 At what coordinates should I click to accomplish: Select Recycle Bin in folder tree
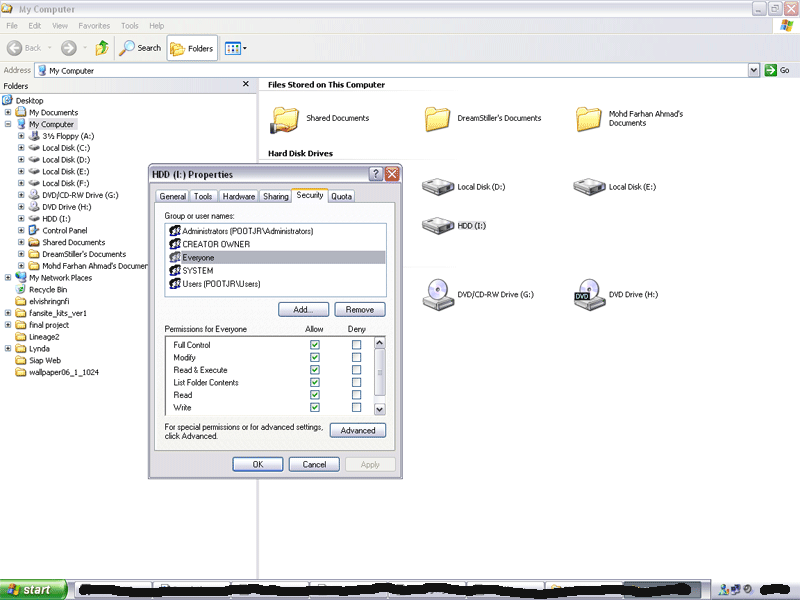coord(47,289)
